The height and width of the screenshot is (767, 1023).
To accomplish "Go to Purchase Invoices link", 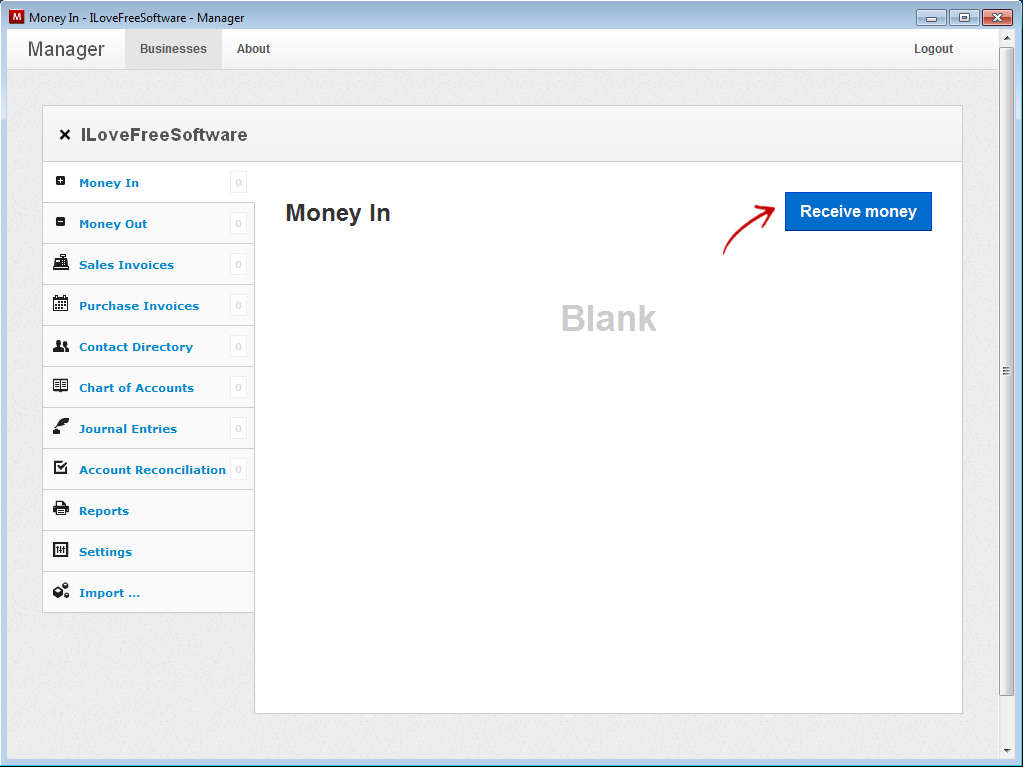I will tap(139, 306).
